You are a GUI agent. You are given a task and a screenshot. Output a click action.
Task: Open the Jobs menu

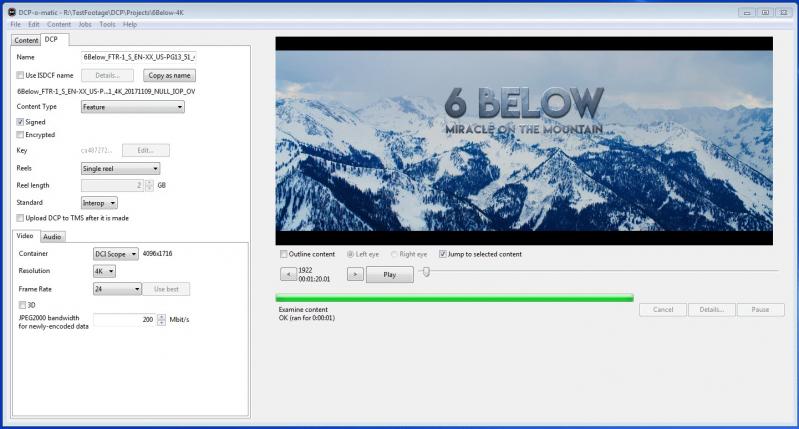[85, 24]
